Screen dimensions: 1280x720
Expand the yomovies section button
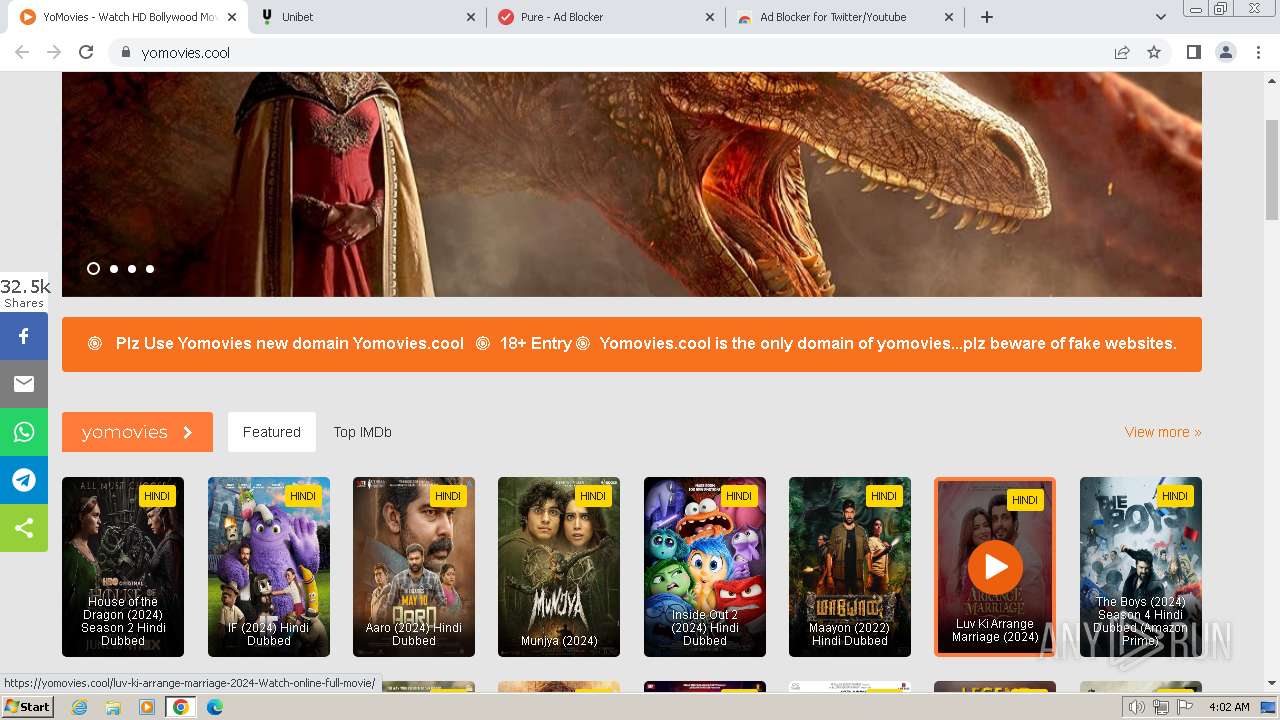pyautogui.click(x=137, y=432)
